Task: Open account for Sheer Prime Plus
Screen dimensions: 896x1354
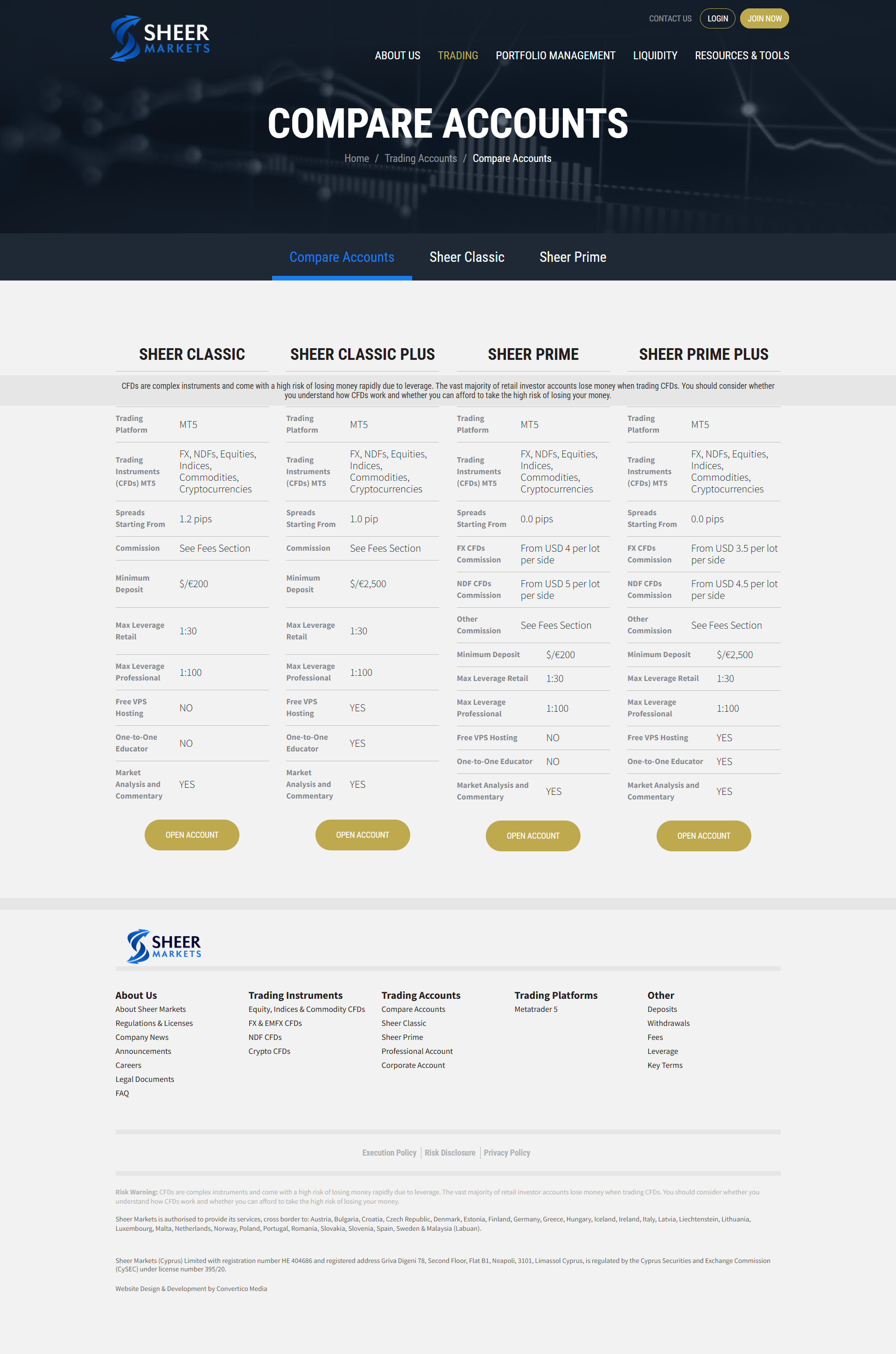Action: click(x=703, y=836)
